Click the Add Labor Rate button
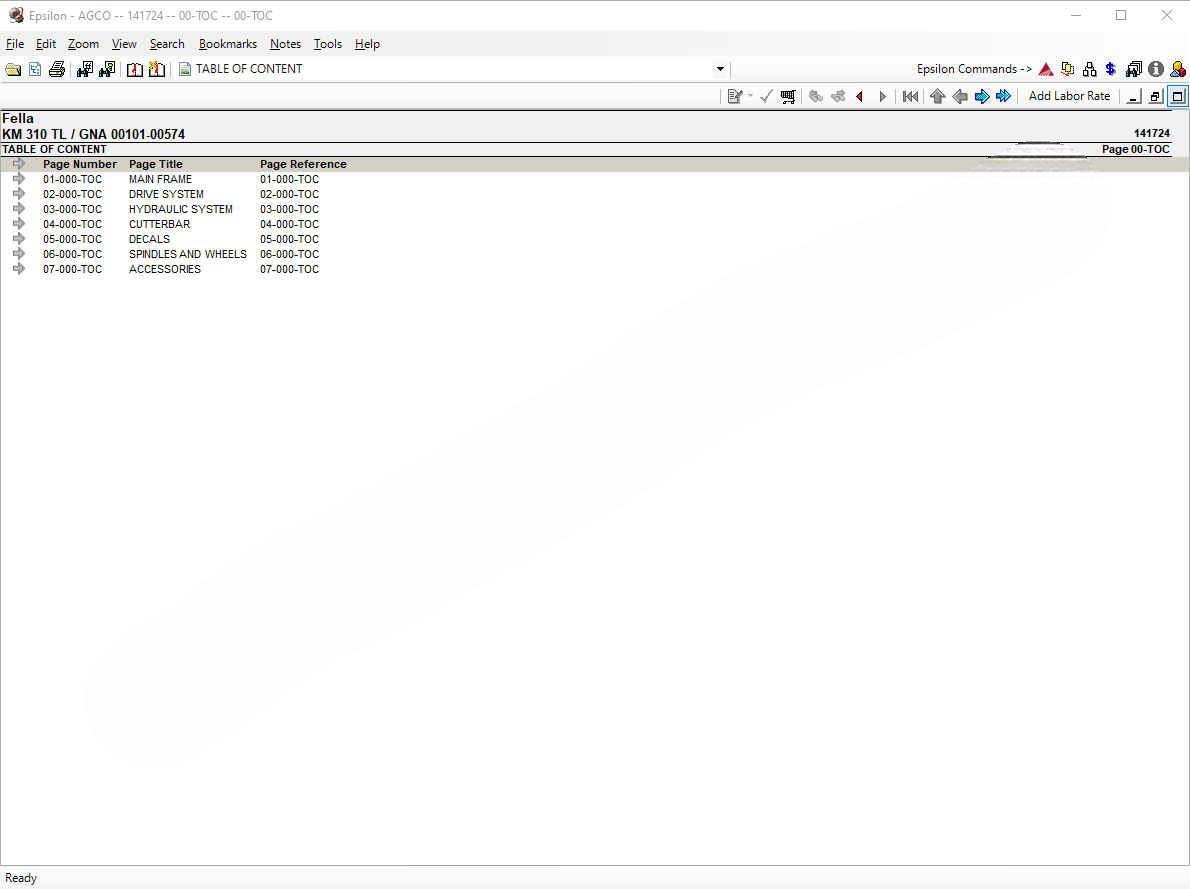The width and height of the screenshot is (1190, 889). [x=1069, y=96]
